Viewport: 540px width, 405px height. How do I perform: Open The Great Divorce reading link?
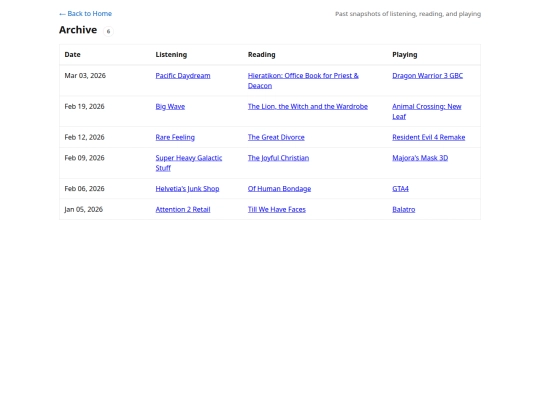click(276, 137)
